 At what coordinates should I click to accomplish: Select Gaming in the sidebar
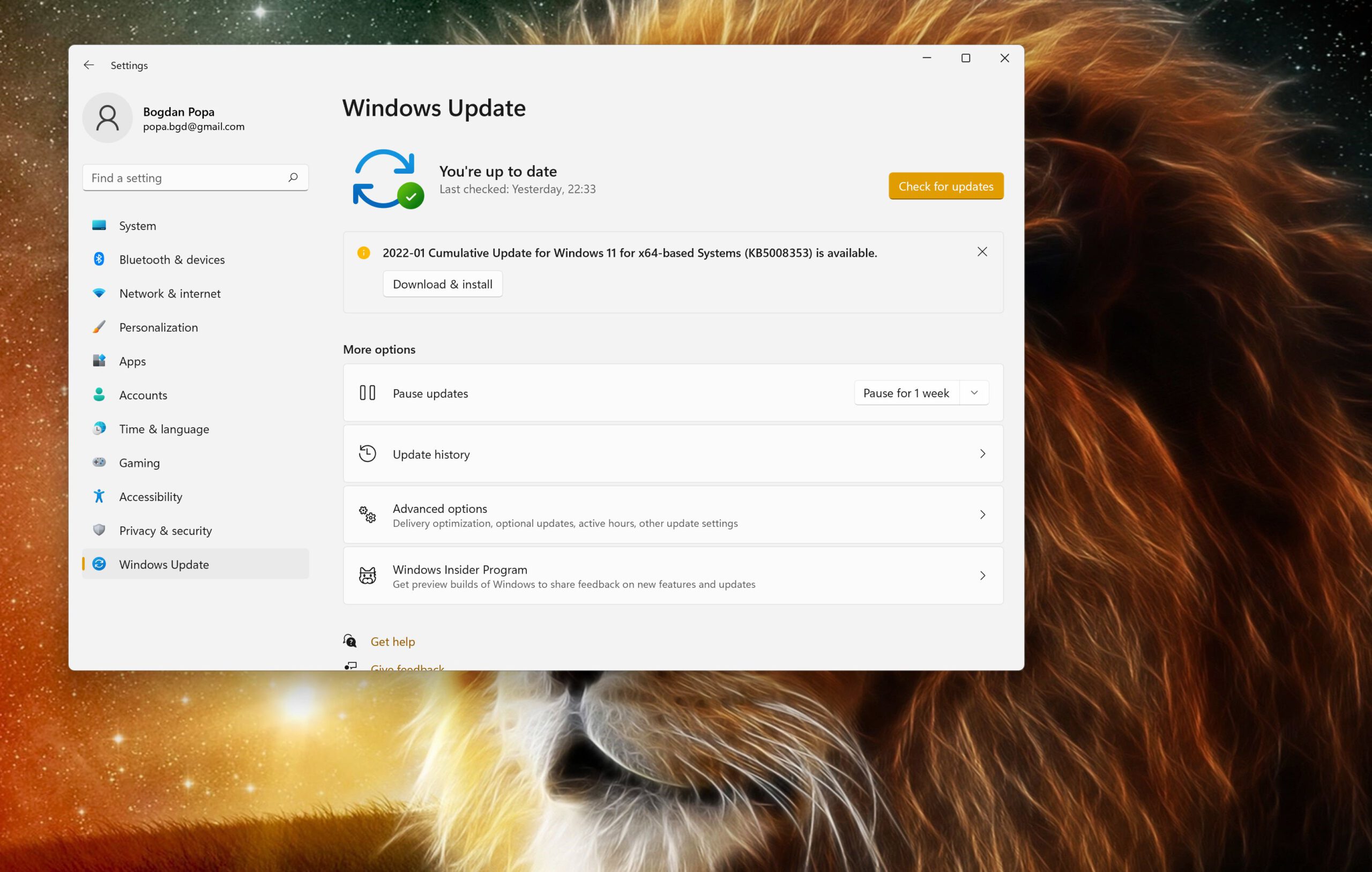click(x=196, y=463)
